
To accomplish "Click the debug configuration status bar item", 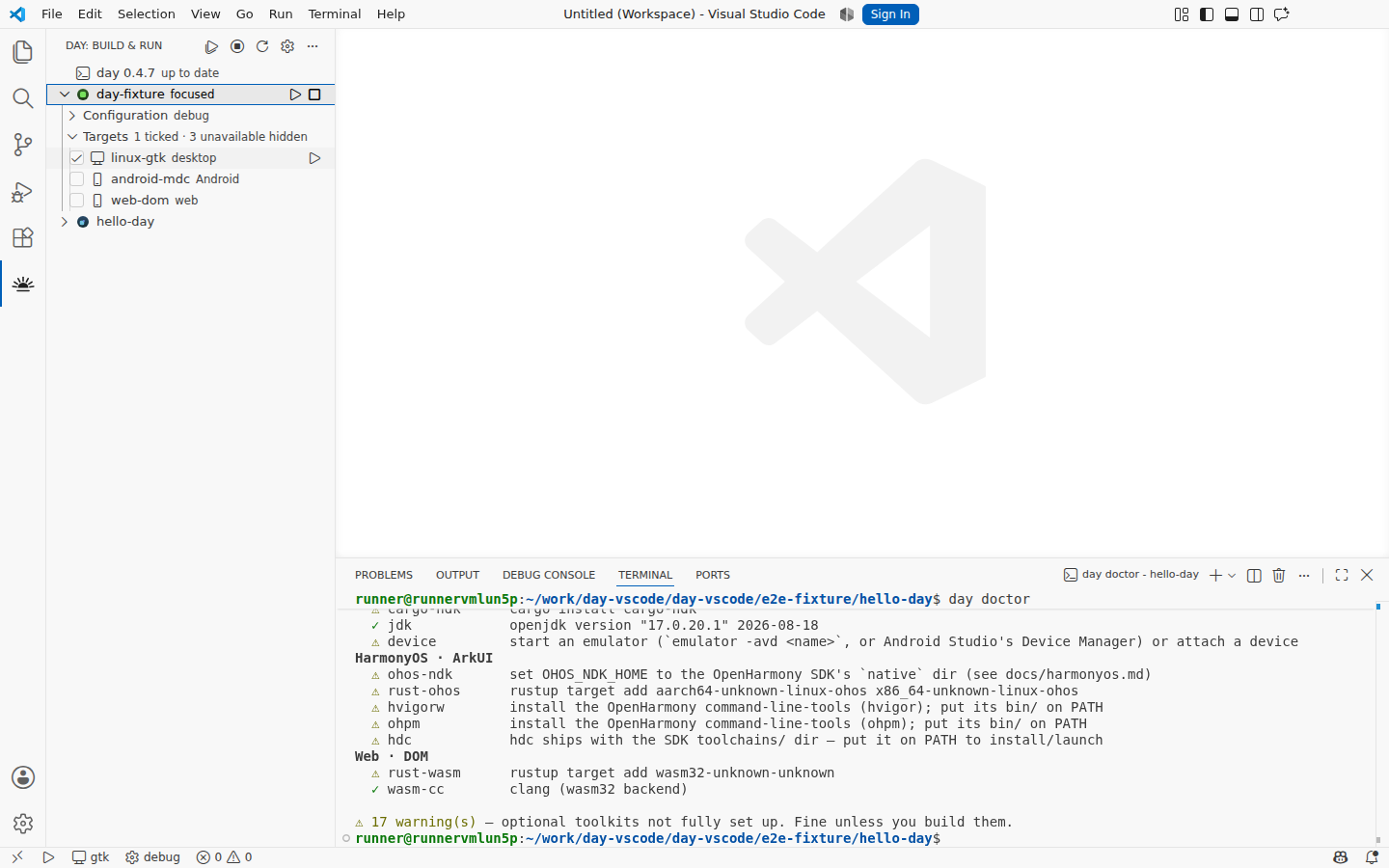I will click(x=152, y=857).
